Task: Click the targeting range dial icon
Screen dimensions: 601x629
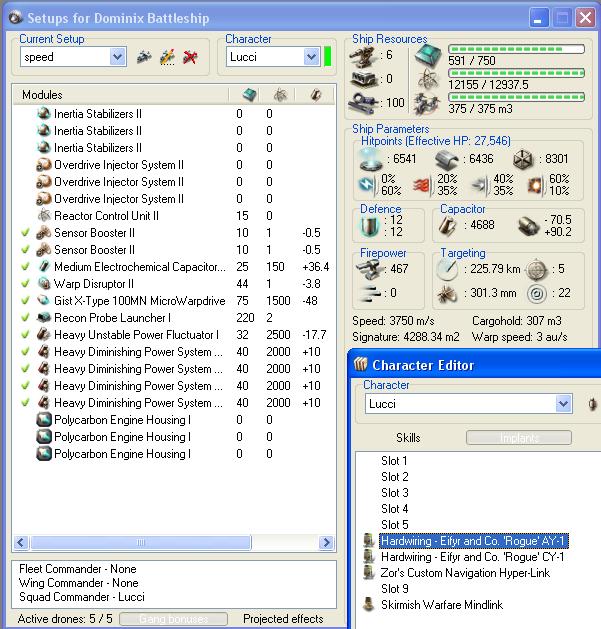Action: pyautogui.click(x=447, y=270)
